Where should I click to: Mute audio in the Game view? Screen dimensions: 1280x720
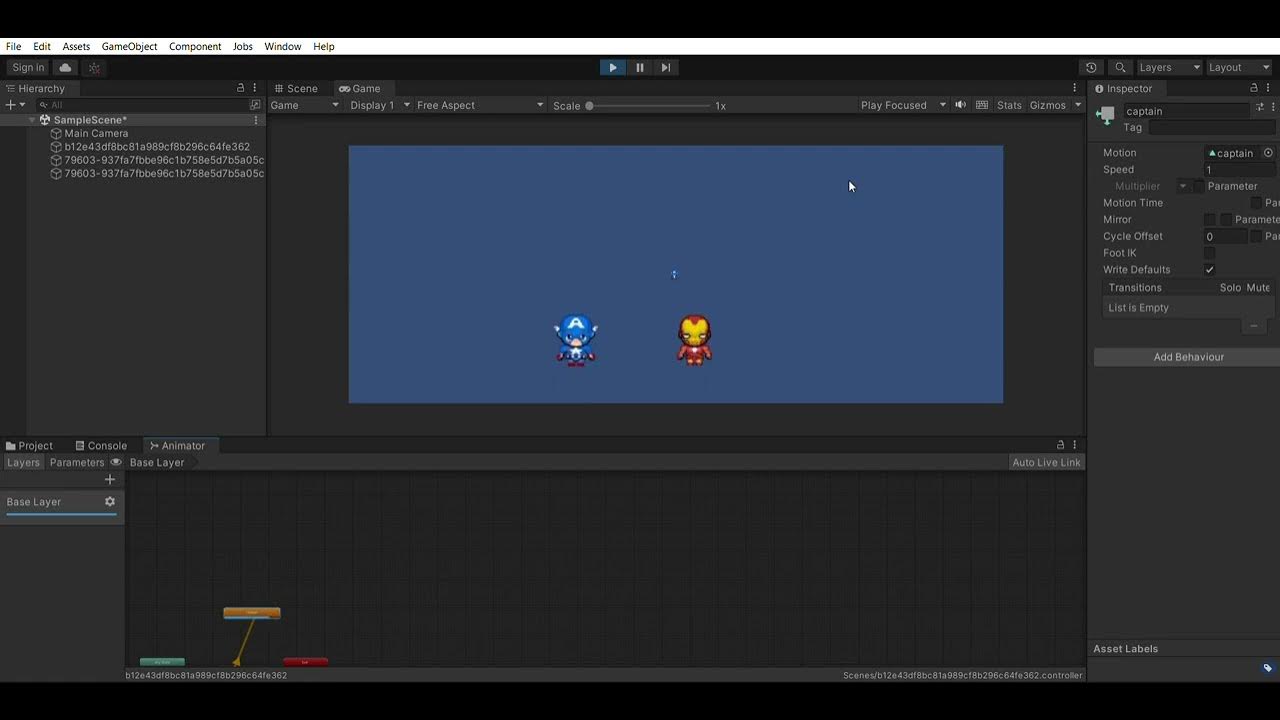pos(961,105)
